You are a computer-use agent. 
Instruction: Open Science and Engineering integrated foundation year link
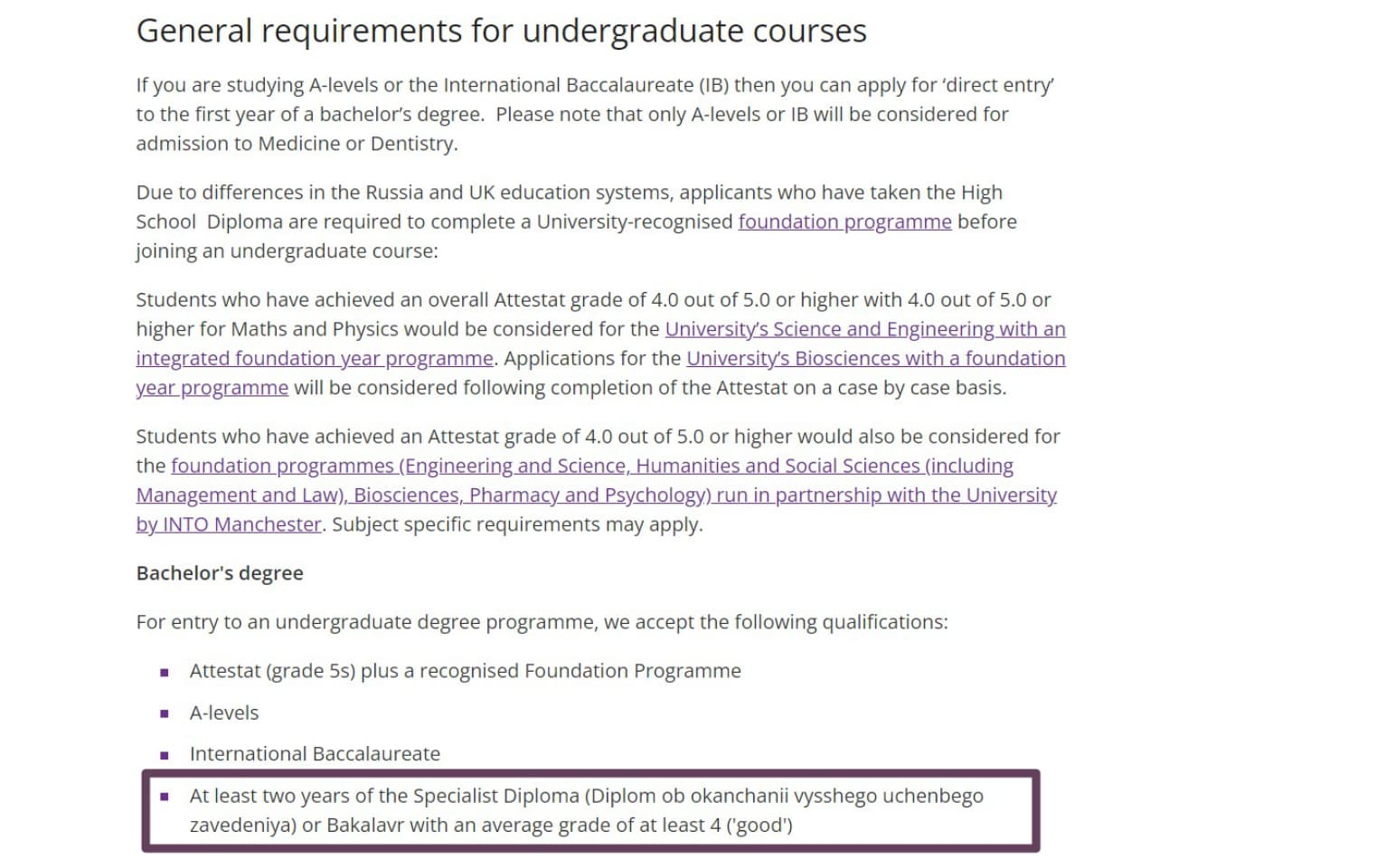(864, 329)
